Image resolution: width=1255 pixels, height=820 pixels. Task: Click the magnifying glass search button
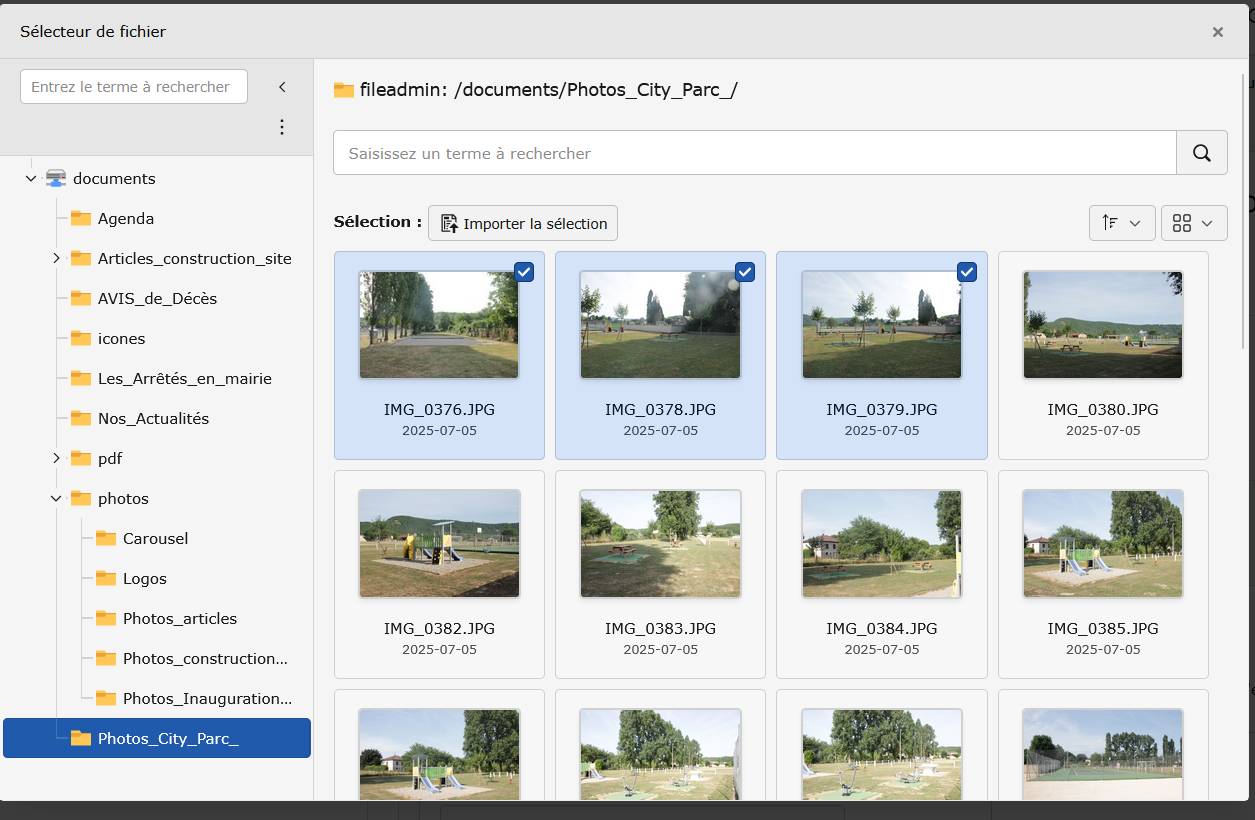(1201, 153)
